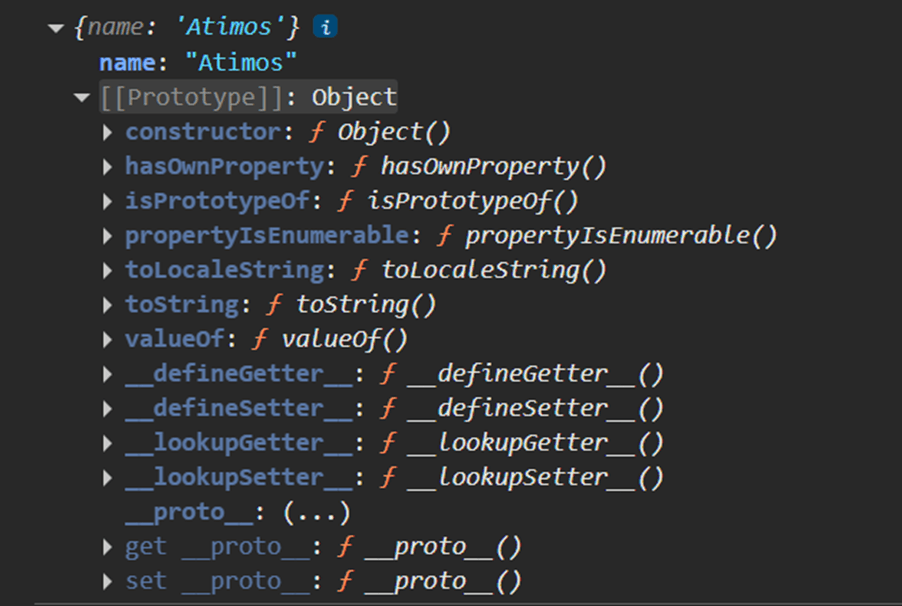
Task: Expand the hasOwnProperty function entry
Action: (x=108, y=167)
